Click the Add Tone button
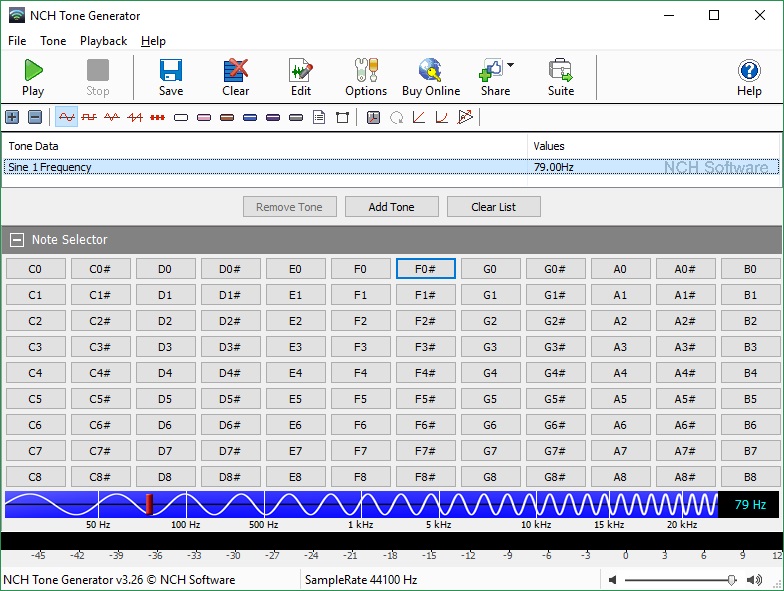Viewport: 784px width, 591px height. (391, 207)
